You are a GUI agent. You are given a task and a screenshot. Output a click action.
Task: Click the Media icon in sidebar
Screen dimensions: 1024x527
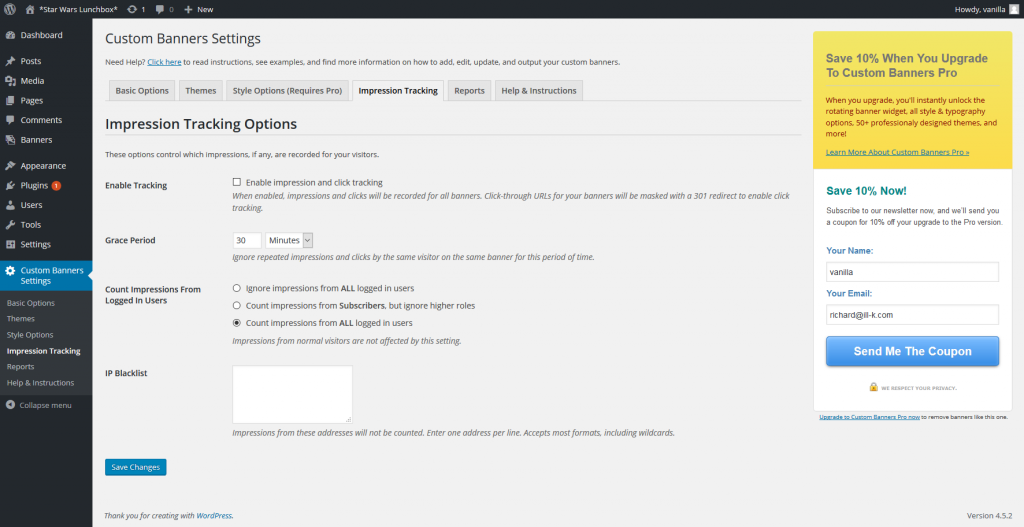click(10, 81)
